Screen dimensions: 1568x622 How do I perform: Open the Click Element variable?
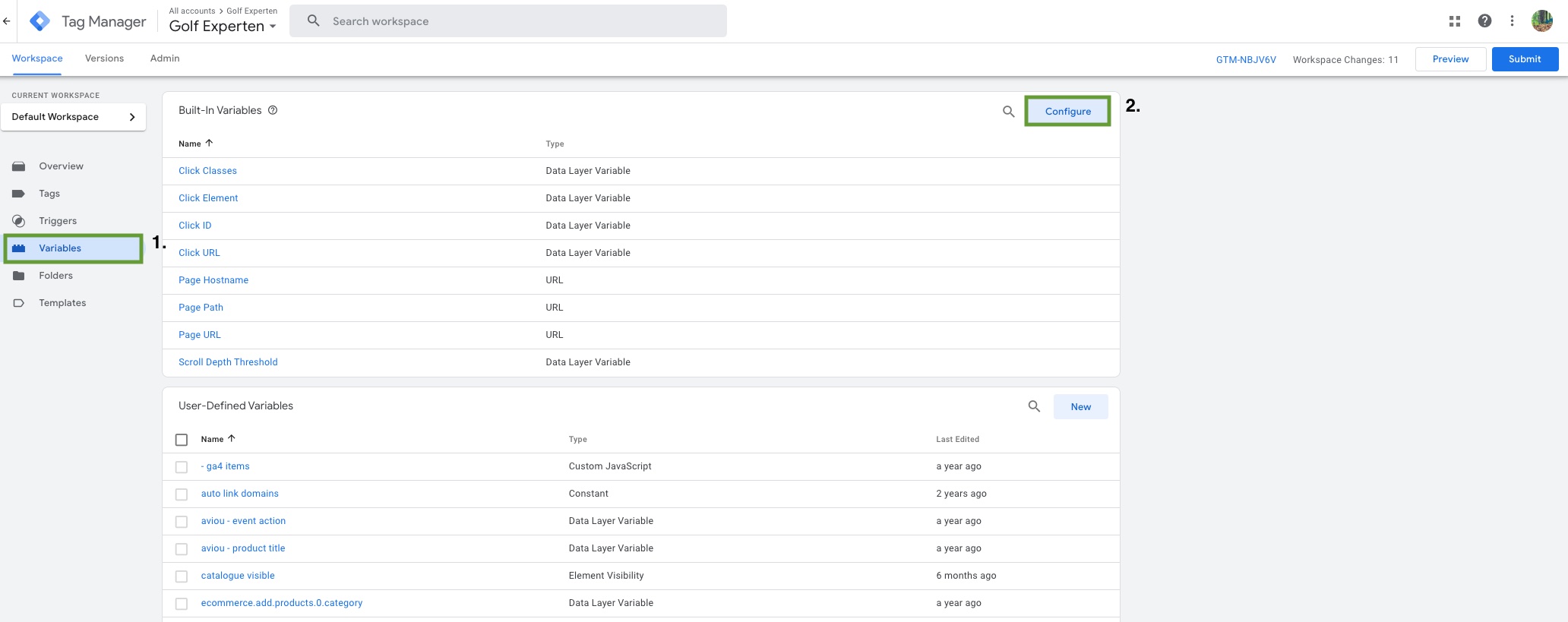(x=208, y=198)
